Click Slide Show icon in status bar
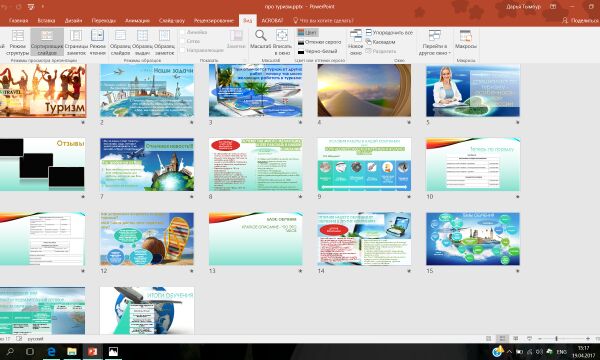The image size is (600, 360). coord(529,339)
